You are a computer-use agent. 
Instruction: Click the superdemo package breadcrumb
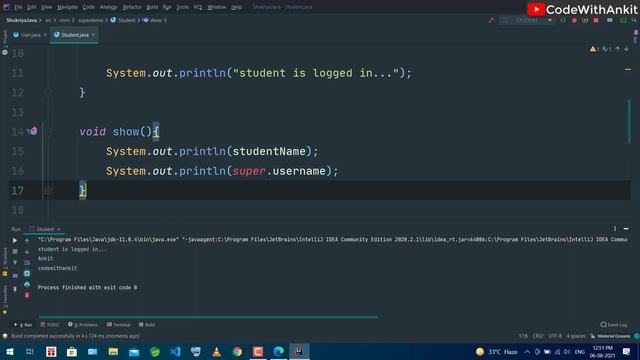pos(91,20)
